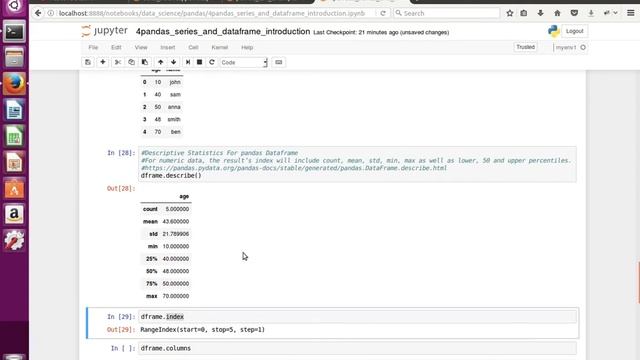Click the browser Search field

[447, 13]
